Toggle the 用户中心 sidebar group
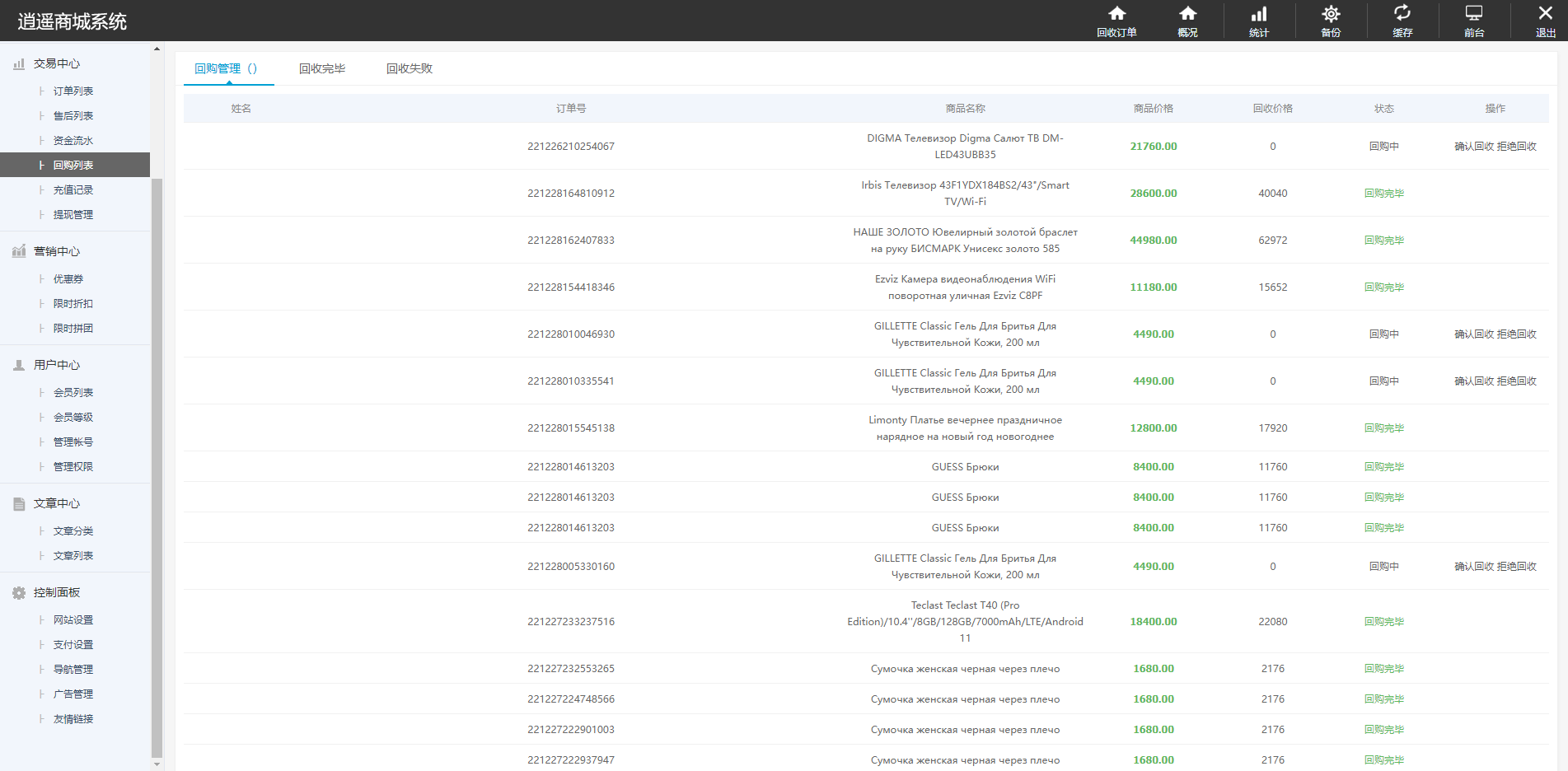The image size is (1568, 771). coord(56,366)
